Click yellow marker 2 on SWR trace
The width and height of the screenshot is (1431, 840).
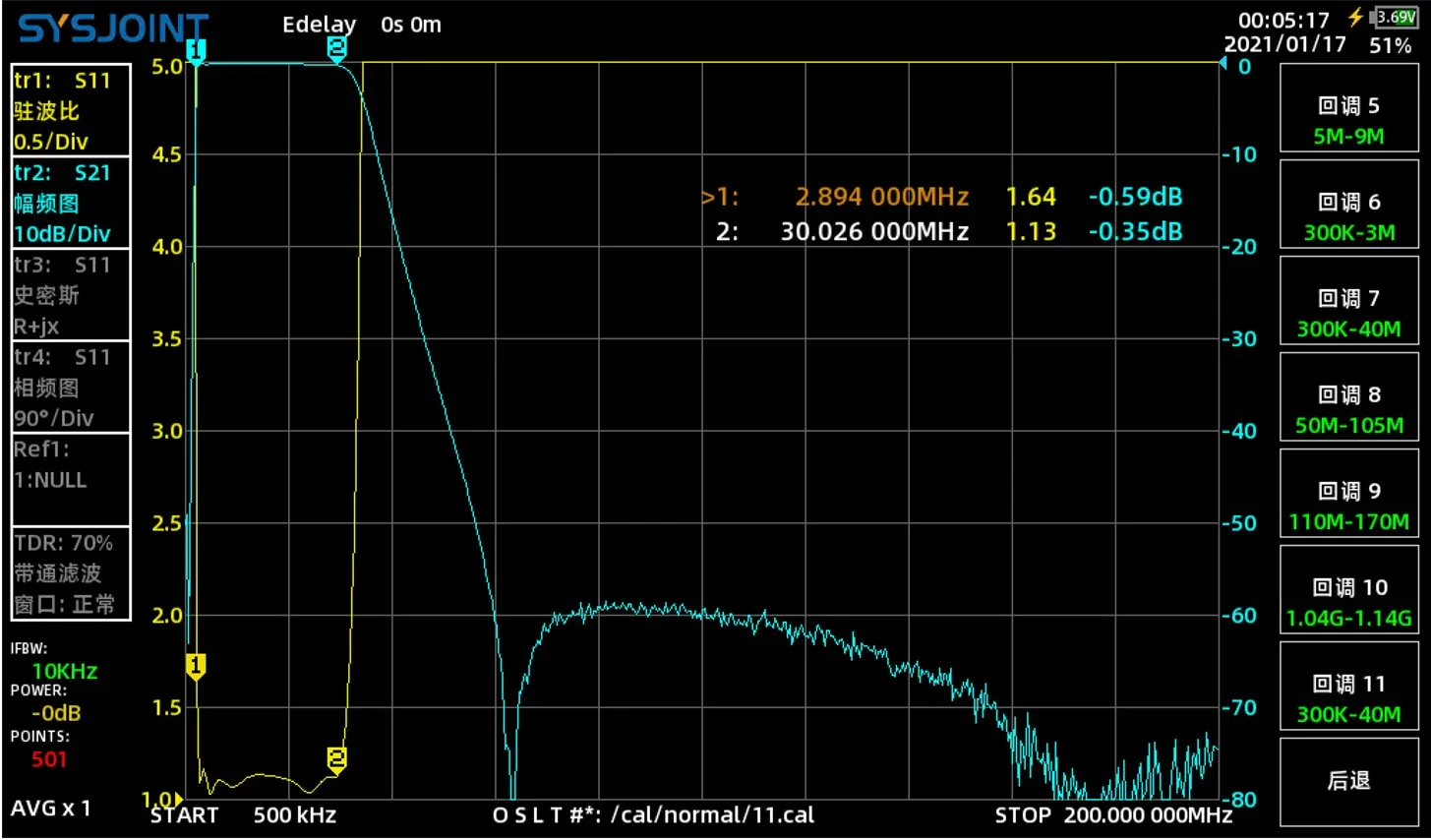tap(337, 759)
